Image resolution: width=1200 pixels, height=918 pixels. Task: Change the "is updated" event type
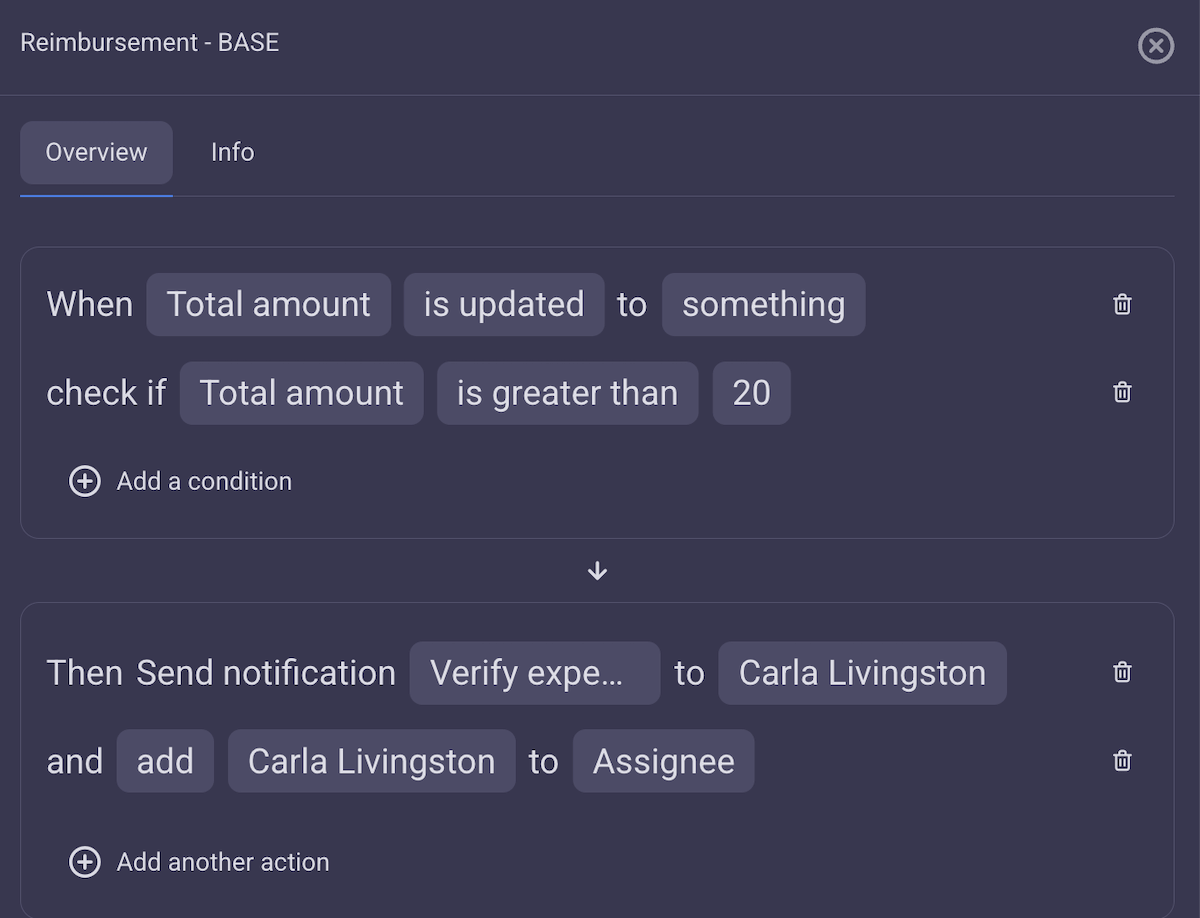tap(504, 304)
